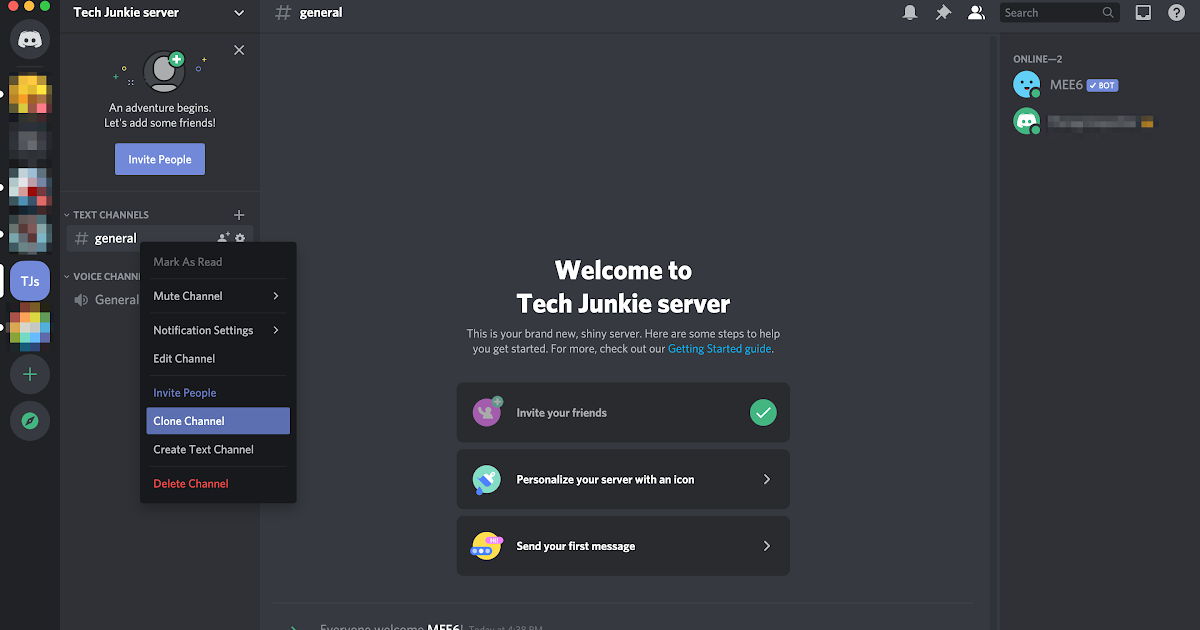
Task: Open Discord home direct messages icon
Action: coord(30,39)
